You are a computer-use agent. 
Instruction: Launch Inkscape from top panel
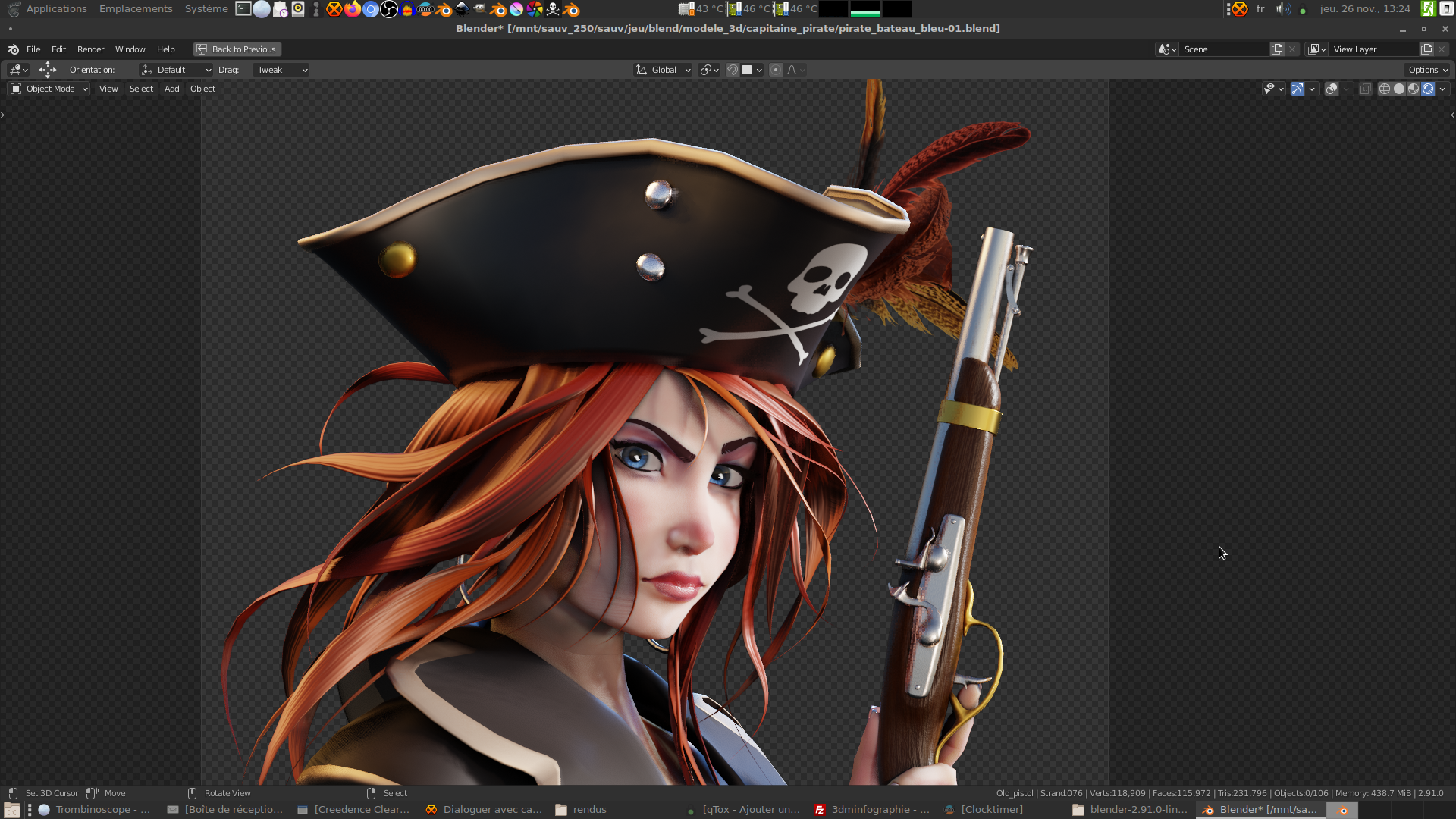[462, 9]
